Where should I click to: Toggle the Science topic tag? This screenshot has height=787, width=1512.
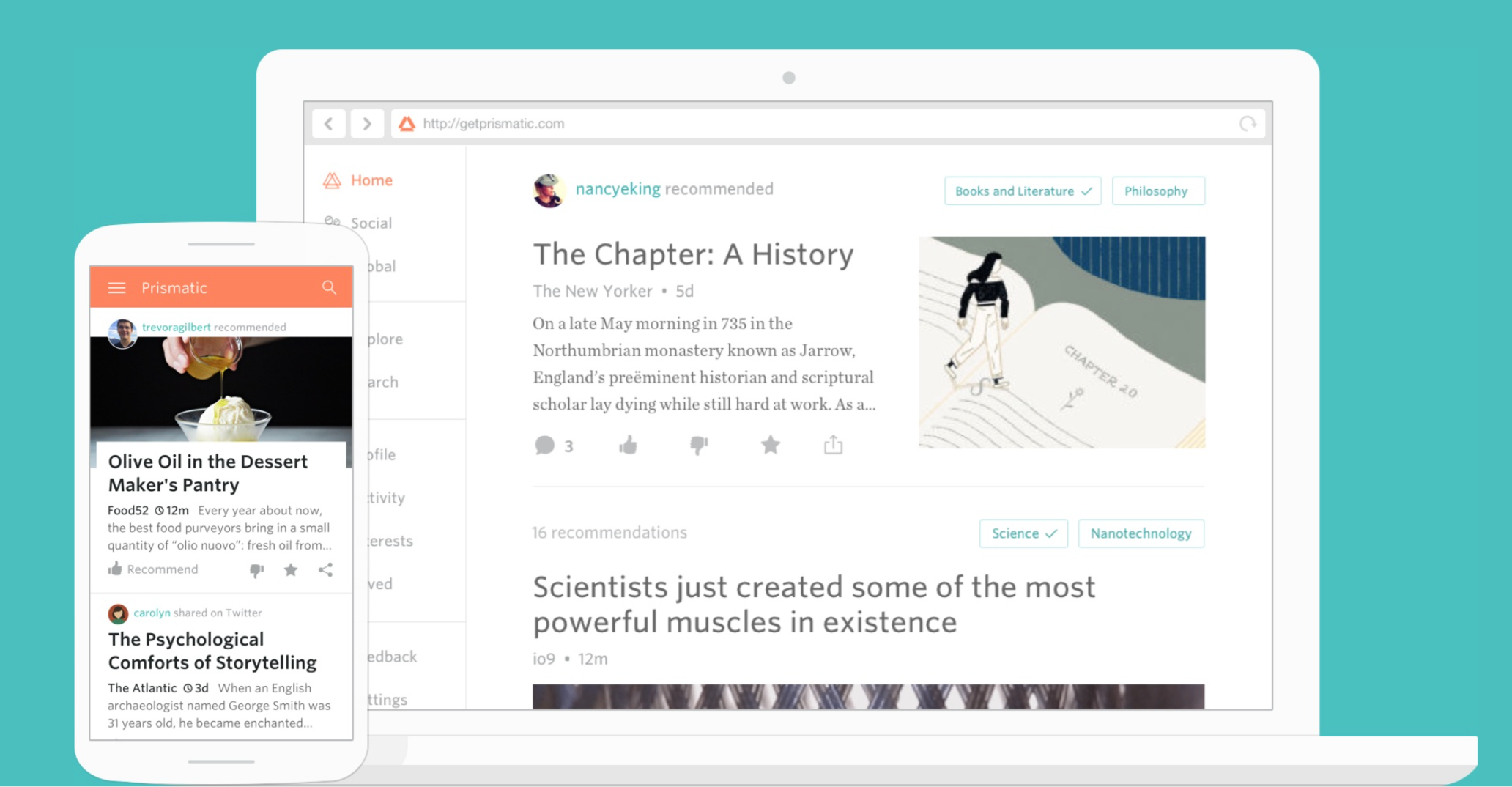point(1023,533)
